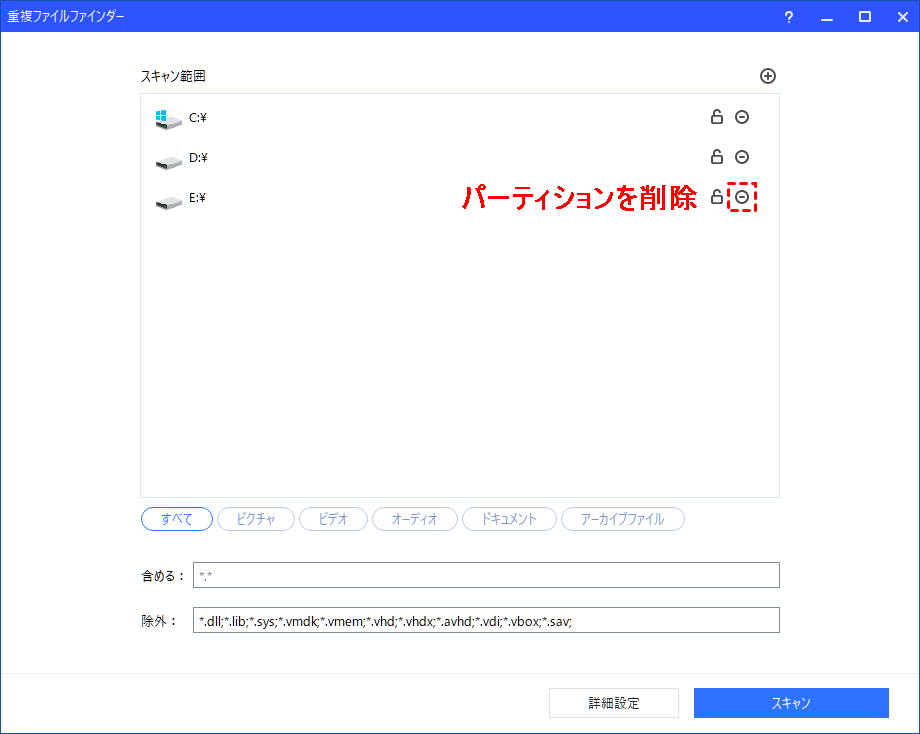
Task: Select the オーディオ file type filter
Action: coord(415,519)
